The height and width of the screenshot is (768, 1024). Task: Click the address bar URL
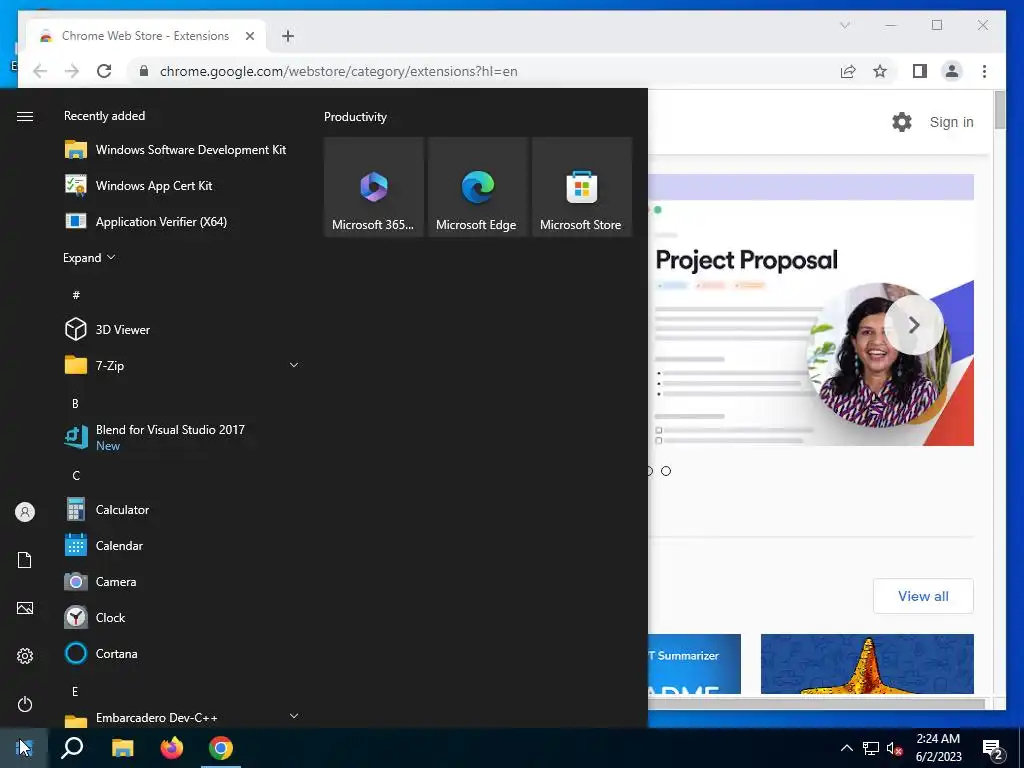(x=338, y=71)
